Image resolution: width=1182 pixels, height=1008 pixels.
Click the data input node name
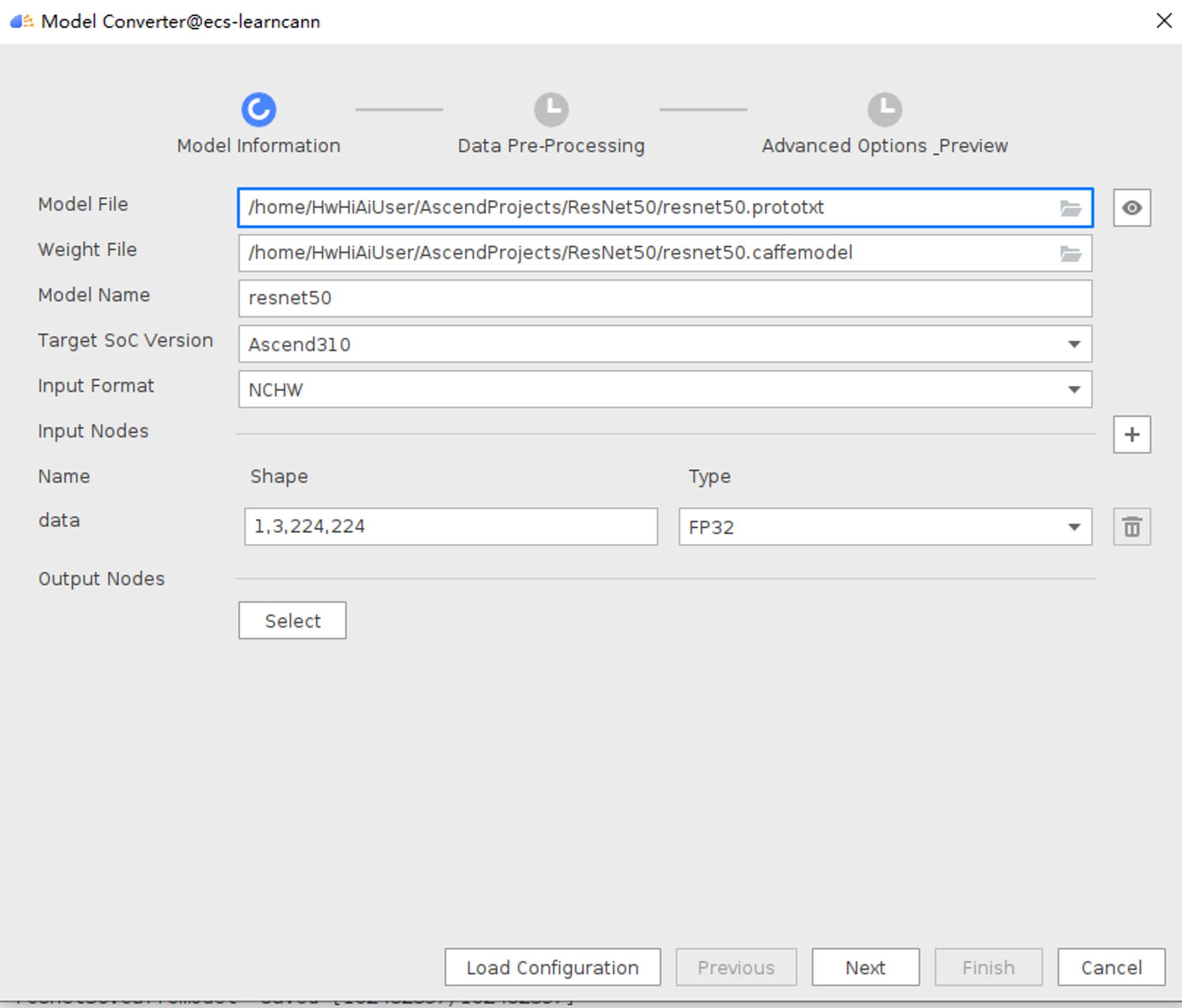tap(59, 521)
